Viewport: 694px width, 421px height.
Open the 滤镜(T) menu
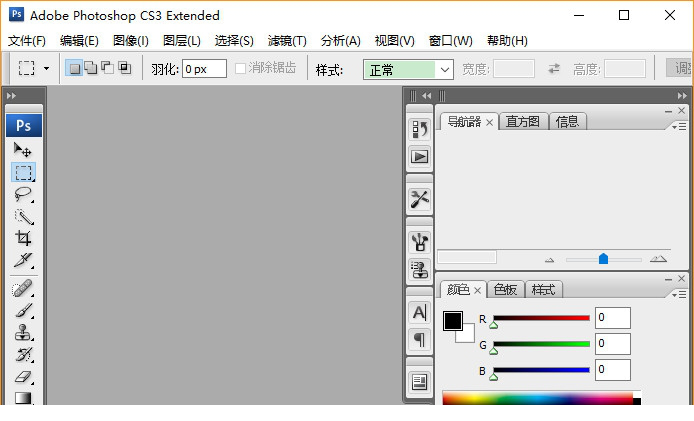(x=287, y=41)
